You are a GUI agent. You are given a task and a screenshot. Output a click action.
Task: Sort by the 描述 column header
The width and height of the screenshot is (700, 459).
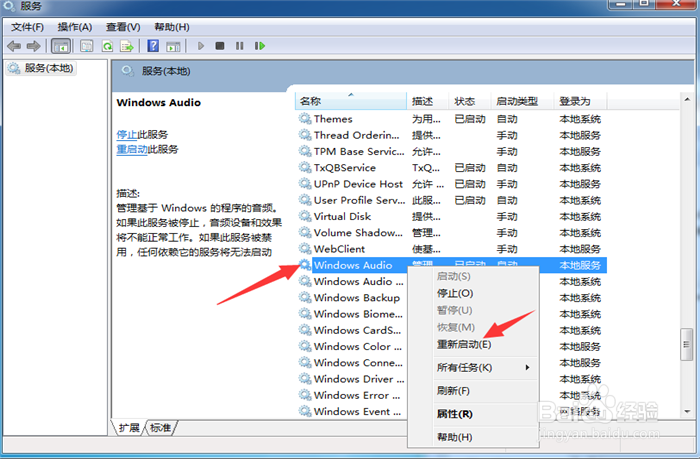427,101
